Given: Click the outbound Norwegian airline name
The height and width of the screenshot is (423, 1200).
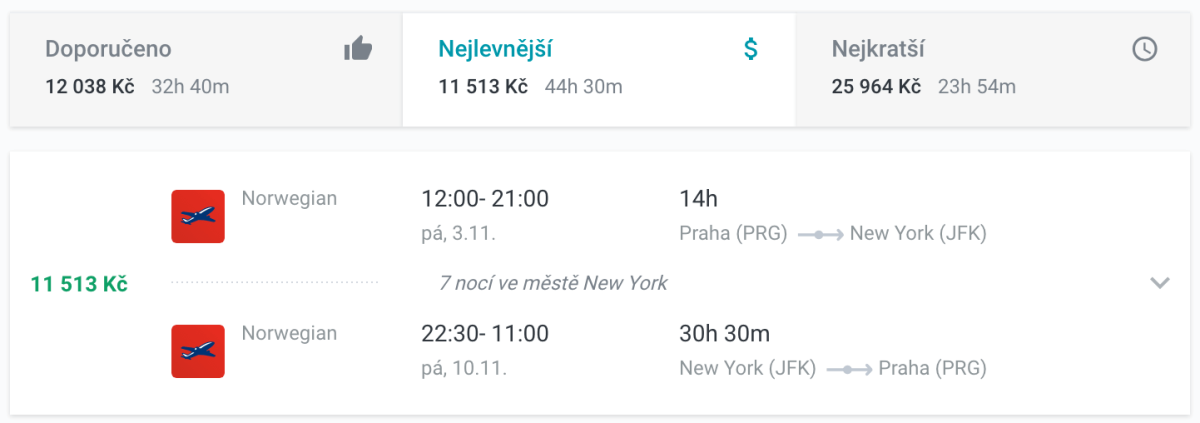Looking at the screenshot, I should [289, 198].
